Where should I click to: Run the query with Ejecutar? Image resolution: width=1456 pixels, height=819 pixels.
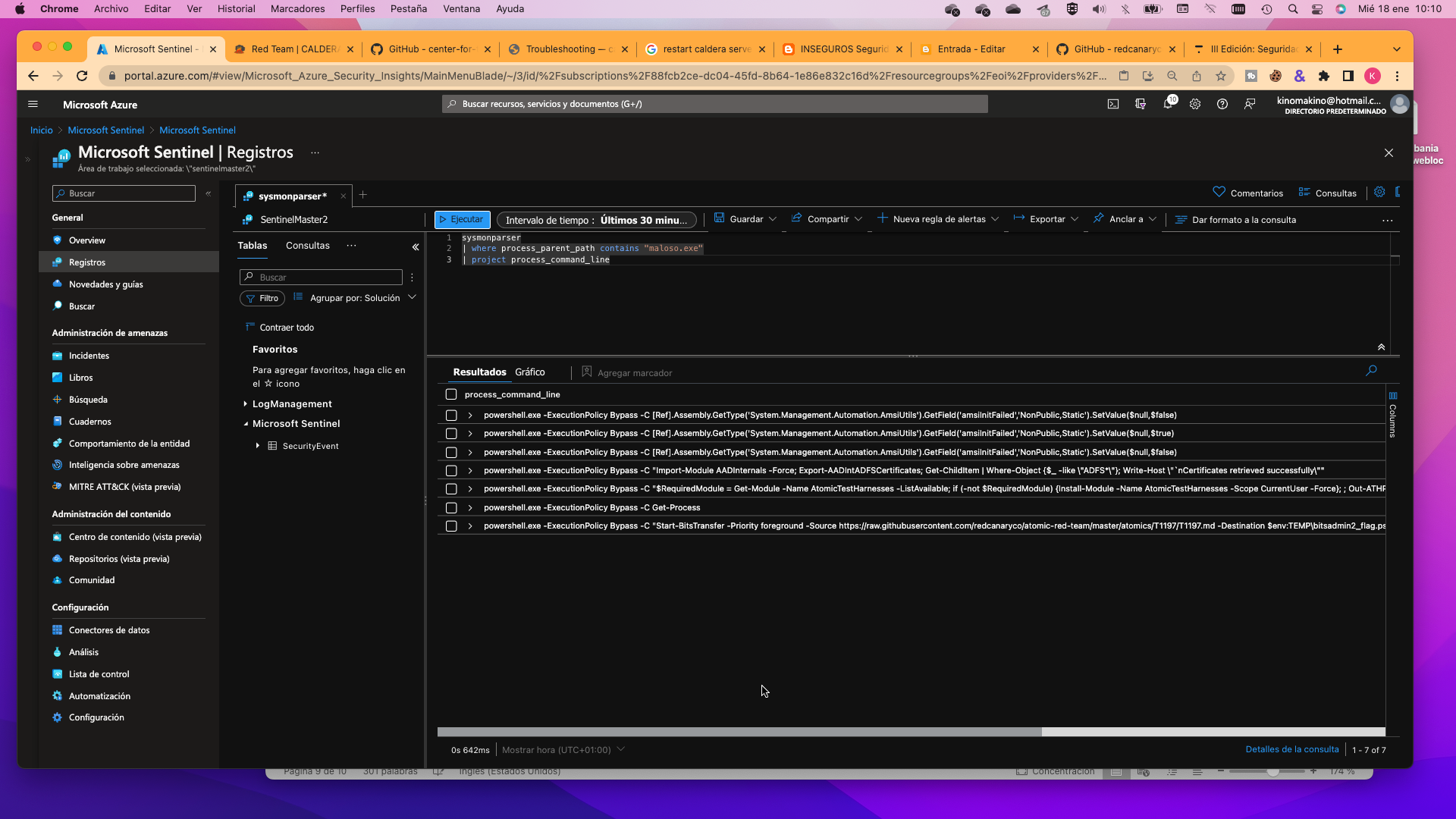(462, 220)
